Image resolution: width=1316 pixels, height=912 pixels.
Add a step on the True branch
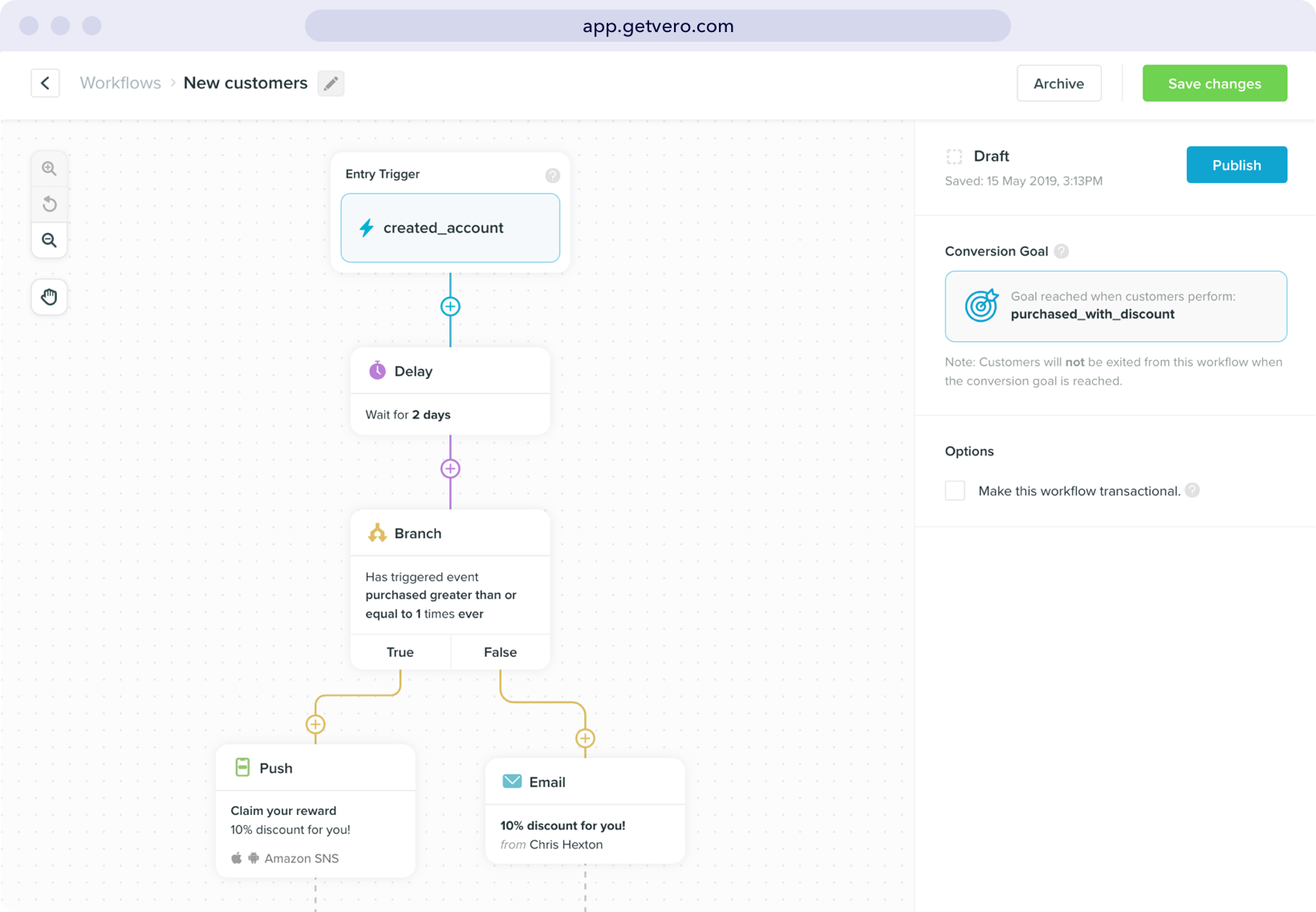(315, 724)
